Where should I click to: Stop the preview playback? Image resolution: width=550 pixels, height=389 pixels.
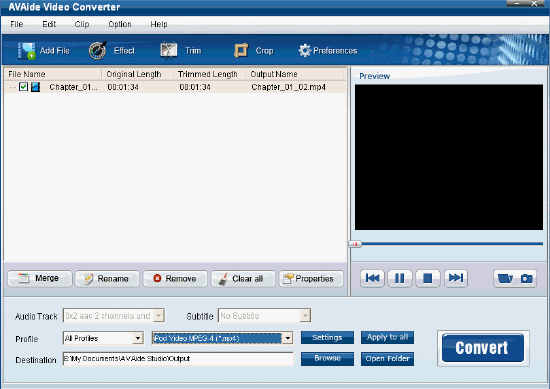[x=428, y=279]
